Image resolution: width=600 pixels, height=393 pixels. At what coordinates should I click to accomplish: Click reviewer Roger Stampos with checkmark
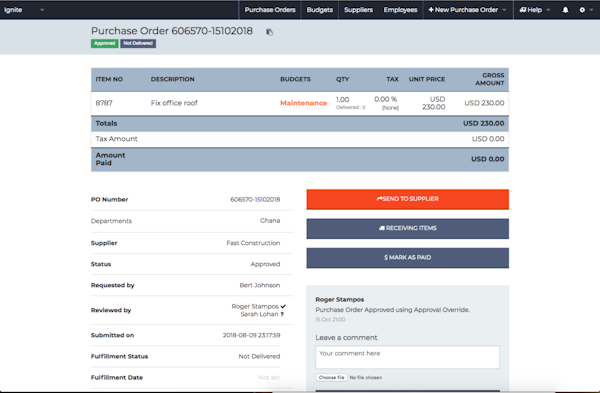pos(259,306)
